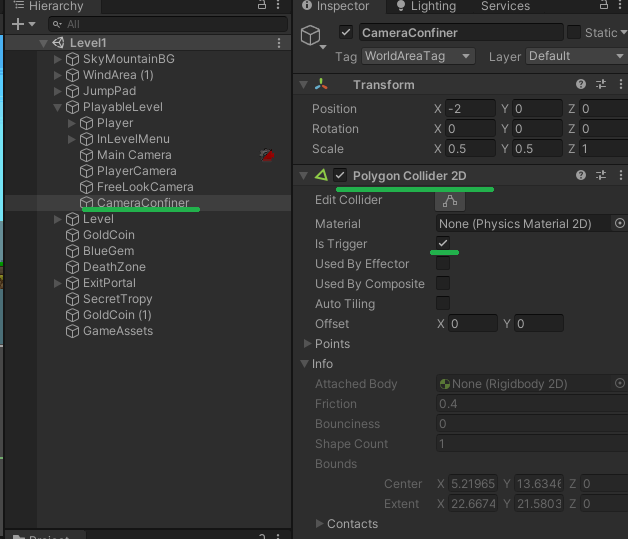Collapse the Level1 scene foldout
628x539 pixels.
coord(43,43)
